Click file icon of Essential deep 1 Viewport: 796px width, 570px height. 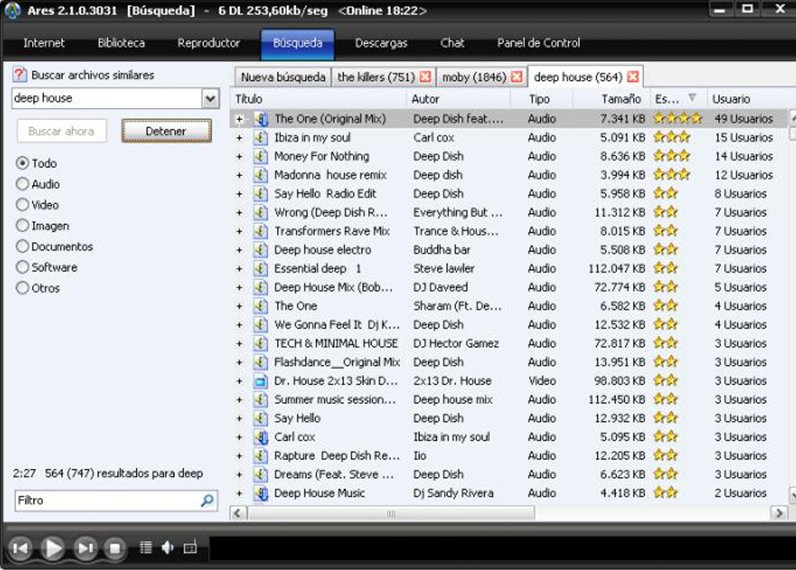point(260,269)
